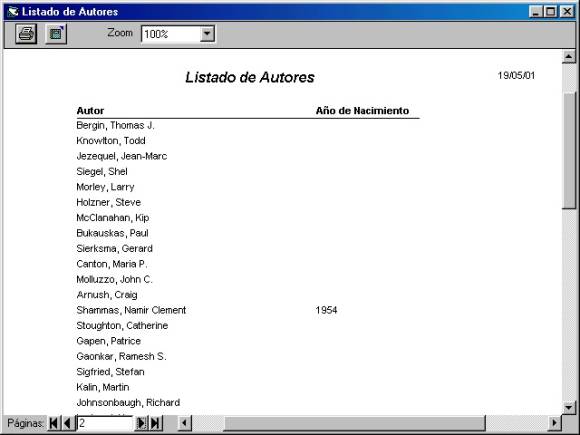The height and width of the screenshot is (435, 580).
Task: Click the Shammas, Namir Clement entry
Action: point(131,310)
